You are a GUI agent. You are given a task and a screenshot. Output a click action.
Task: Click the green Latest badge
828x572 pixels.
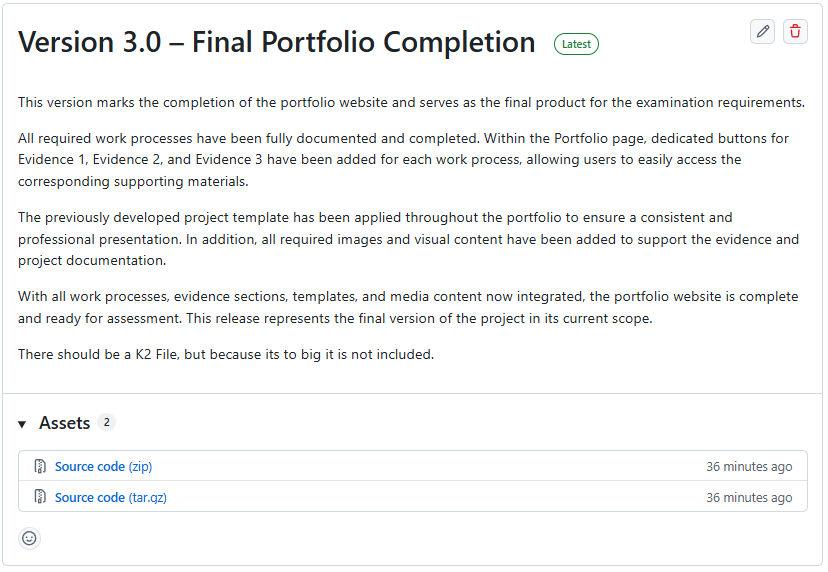click(576, 44)
